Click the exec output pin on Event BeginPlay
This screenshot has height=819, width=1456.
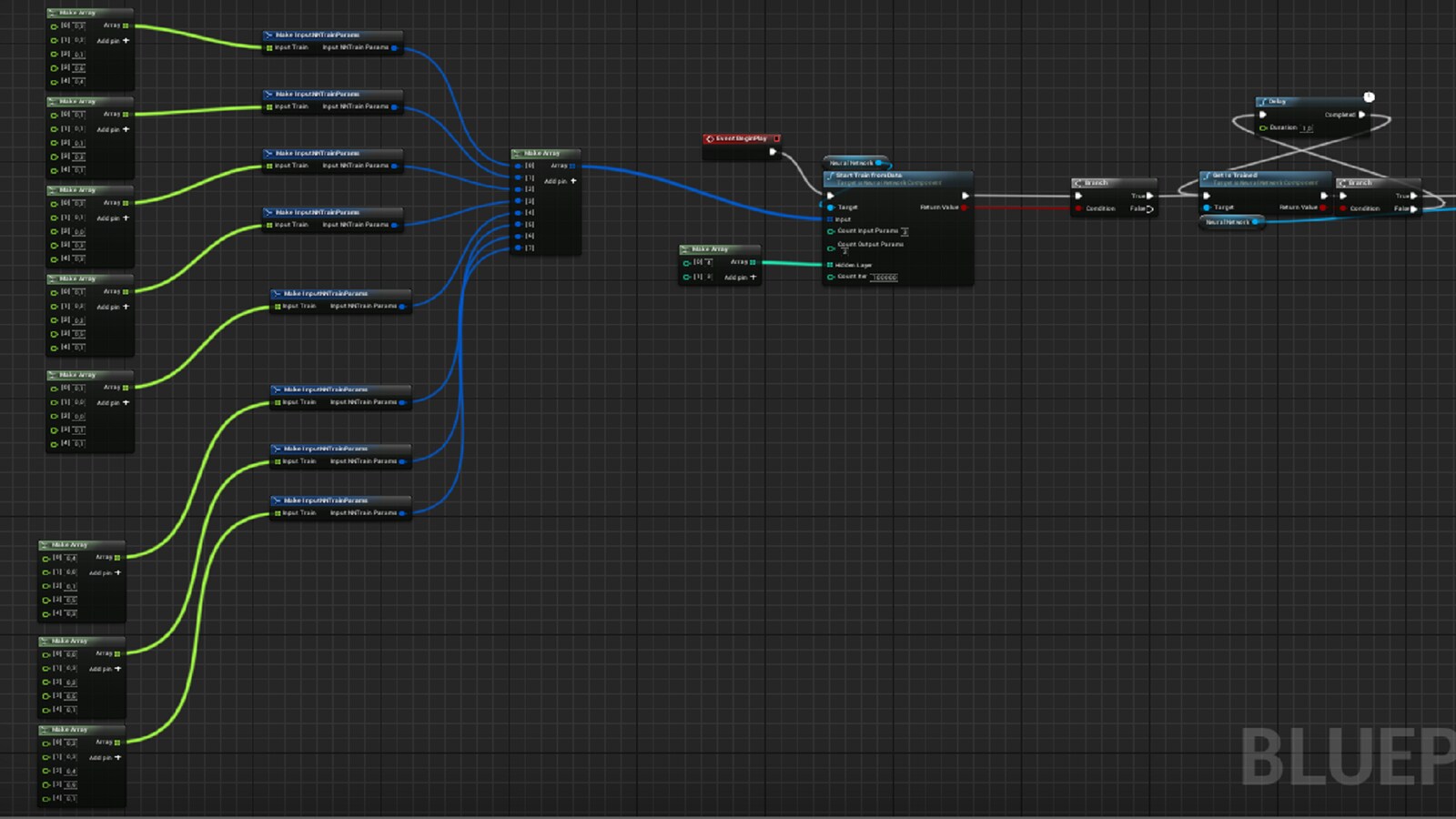(x=775, y=153)
